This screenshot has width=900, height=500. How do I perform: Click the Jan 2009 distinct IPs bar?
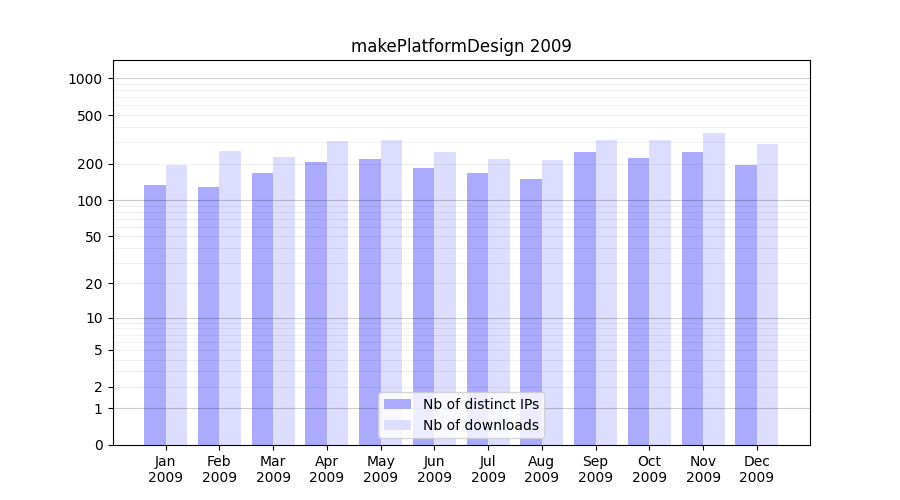155,315
